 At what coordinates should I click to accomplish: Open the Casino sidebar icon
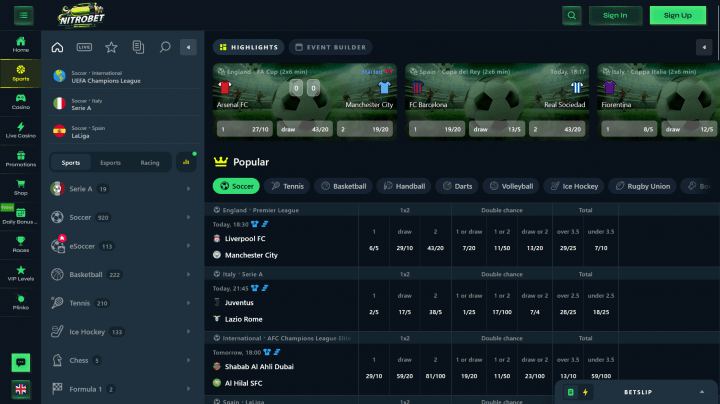pyautogui.click(x=20, y=100)
